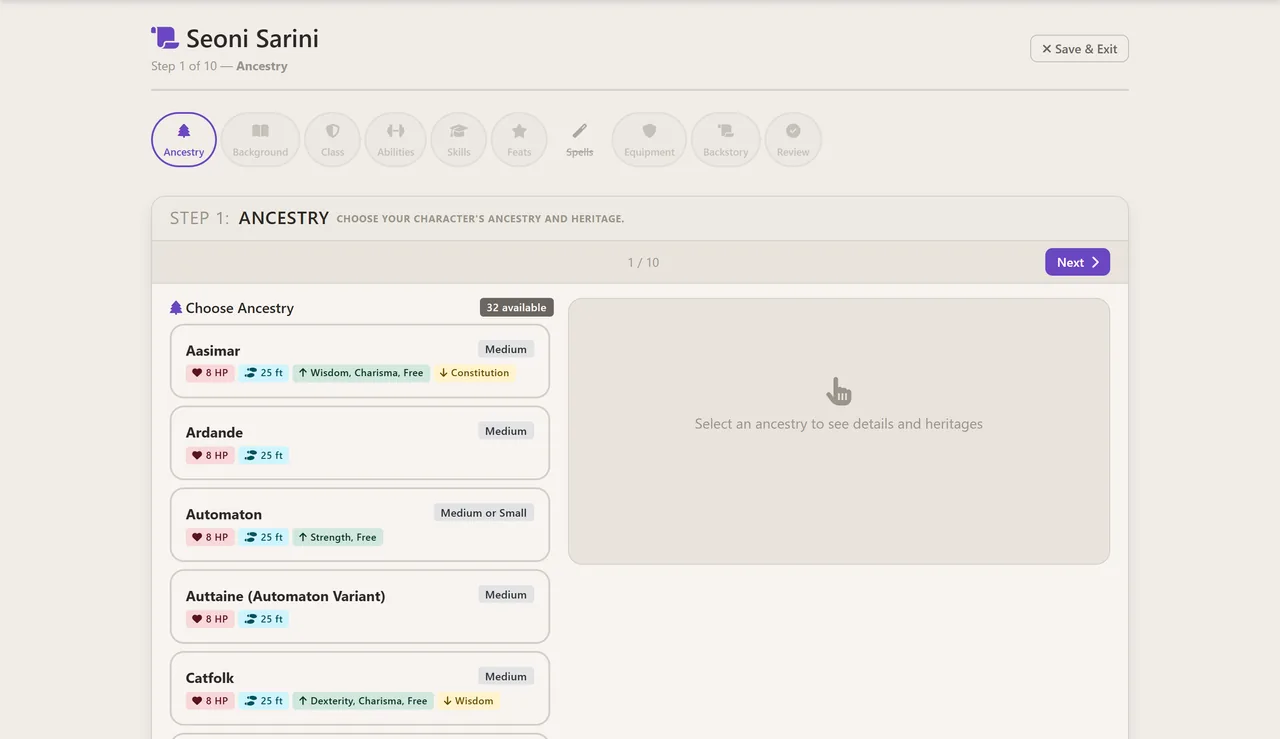Click Save & Exit
This screenshot has width=1280, height=739.
[x=1079, y=49]
